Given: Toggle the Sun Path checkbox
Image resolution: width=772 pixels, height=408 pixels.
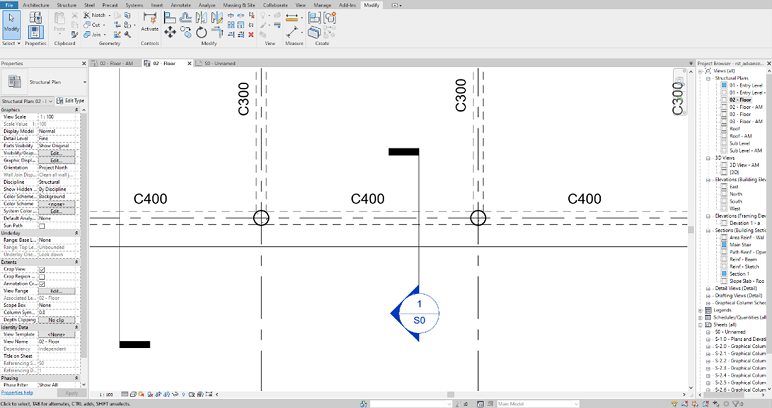Looking at the screenshot, I should pyautogui.click(x=42, y=226).
